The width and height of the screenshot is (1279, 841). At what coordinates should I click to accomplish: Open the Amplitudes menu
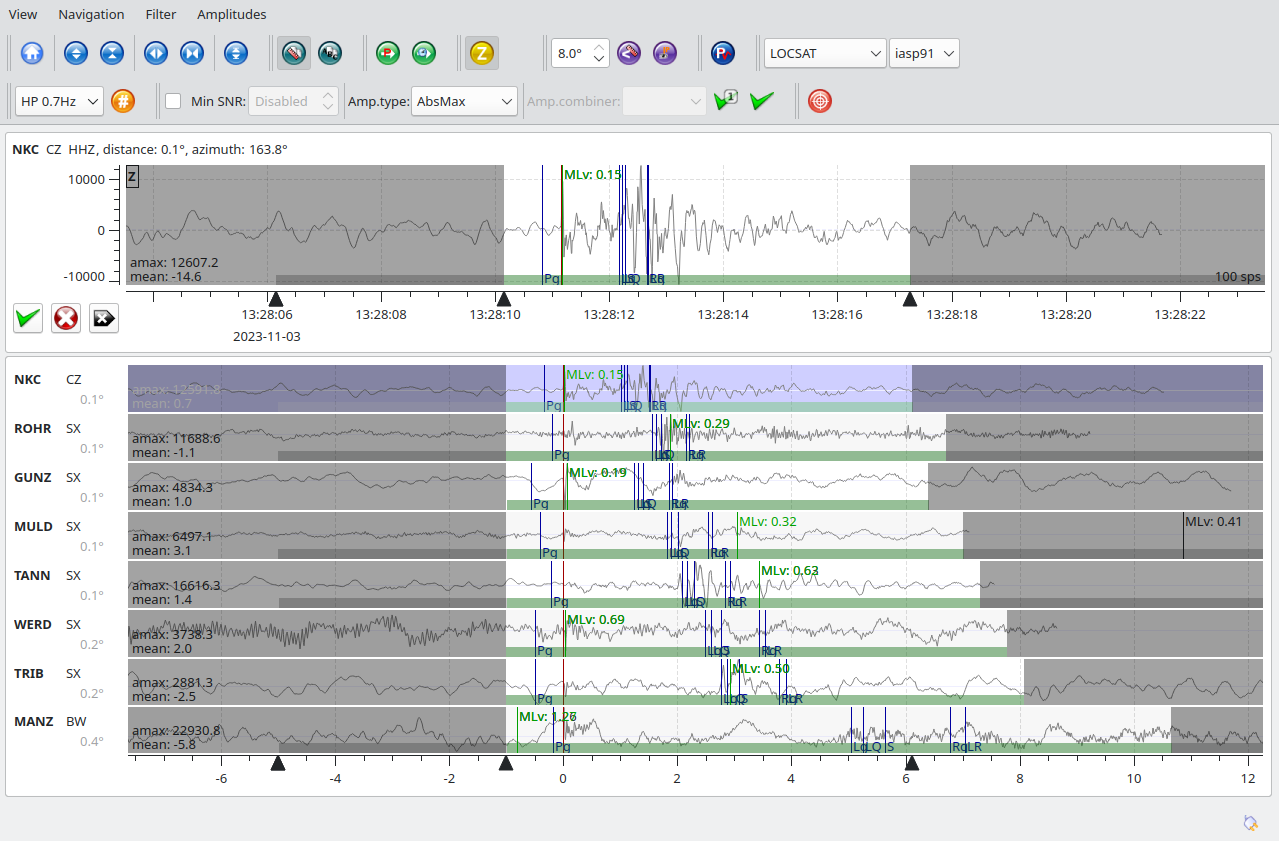click(x=231, y=14)
